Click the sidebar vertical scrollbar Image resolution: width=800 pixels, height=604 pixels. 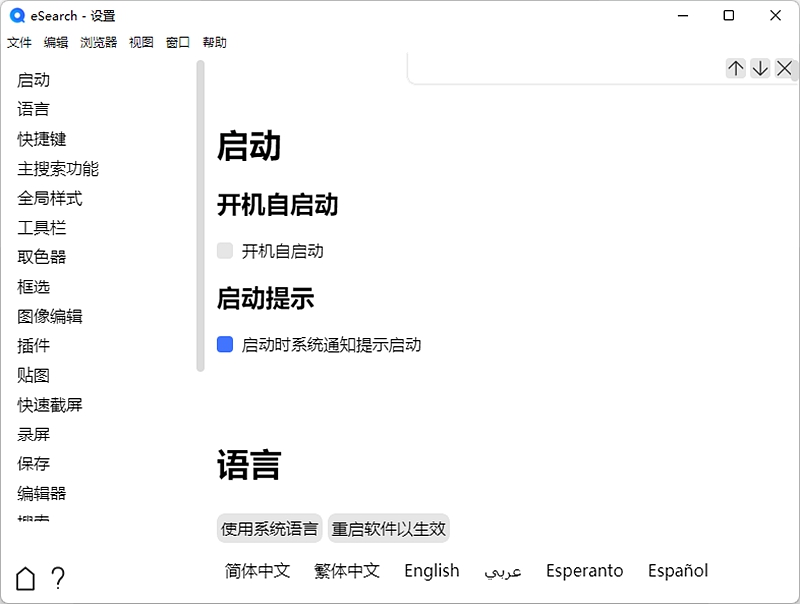201,216
